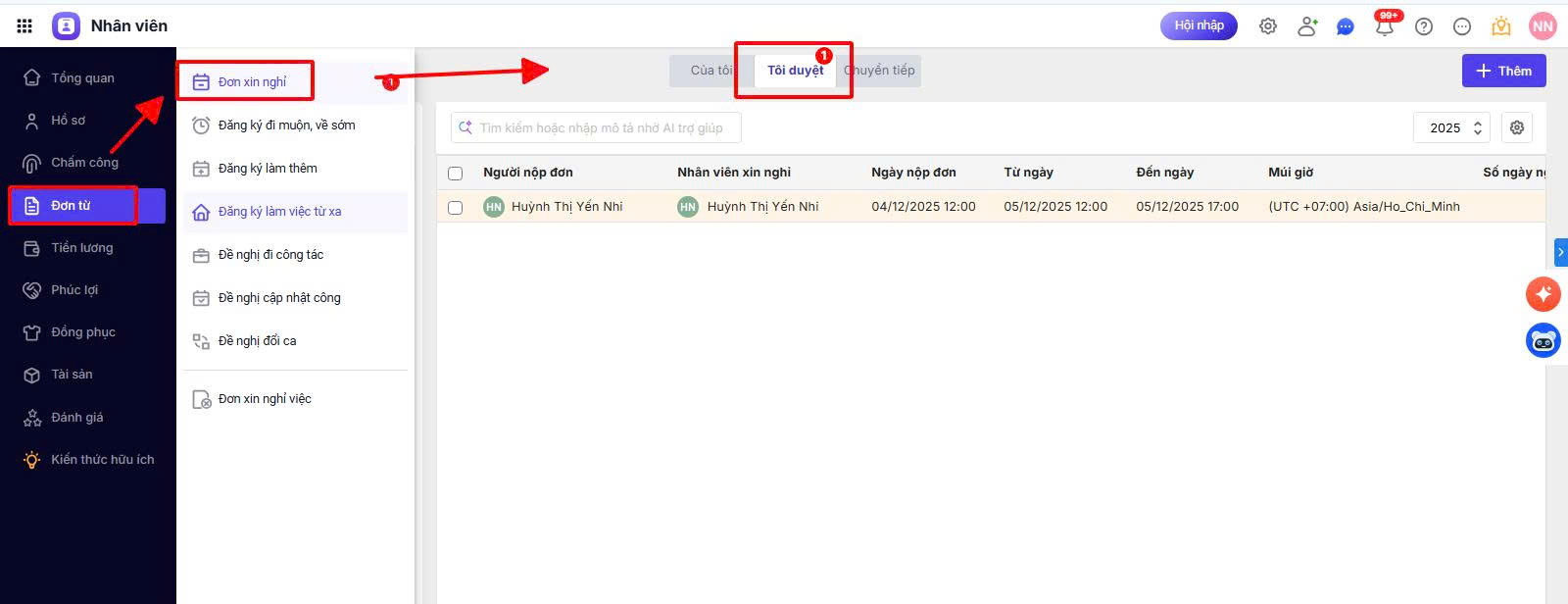
Task: Expand the blue right-edge panel arrow
Action: 1561,252
